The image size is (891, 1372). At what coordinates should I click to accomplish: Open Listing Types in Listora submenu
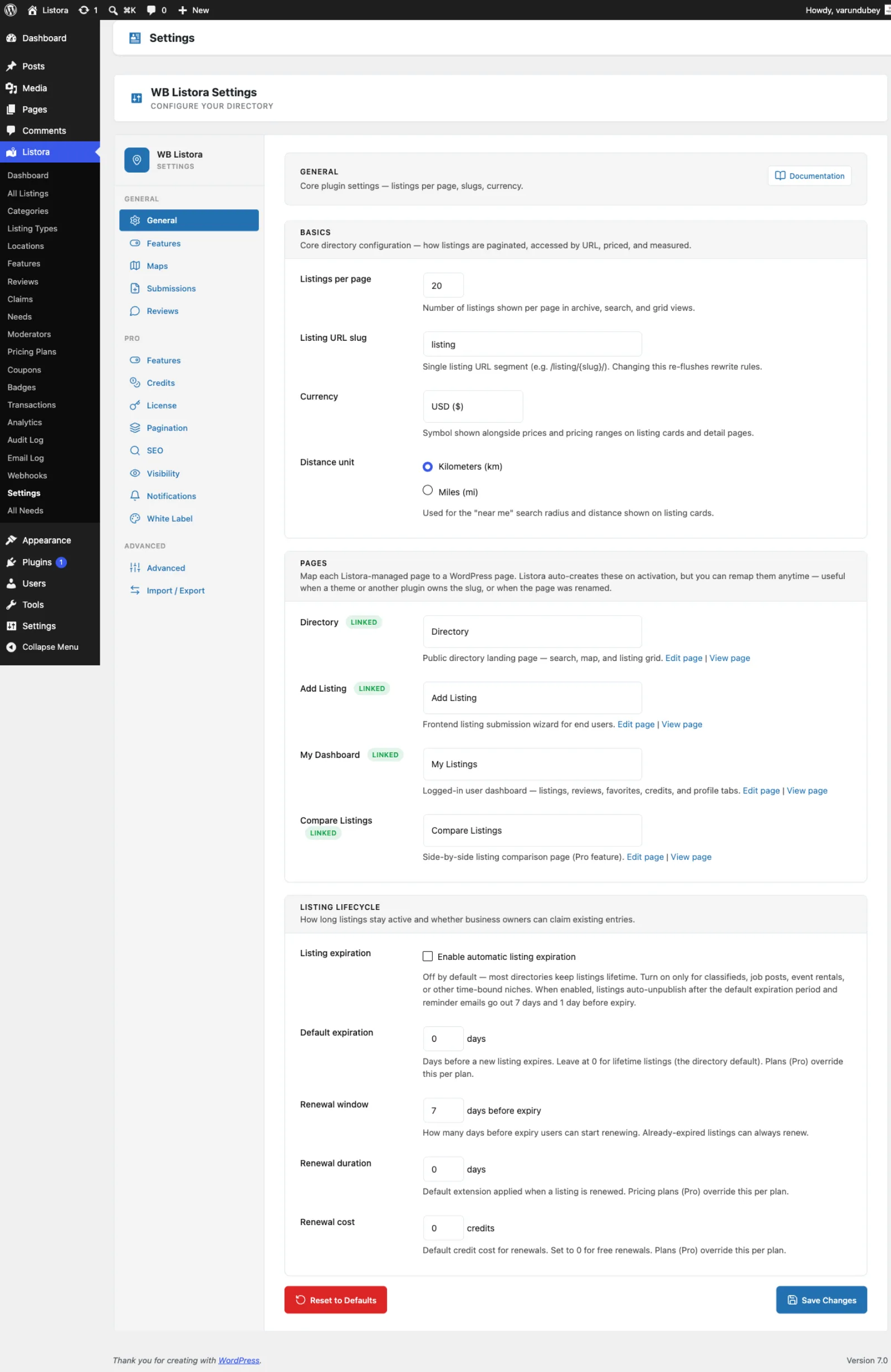[32, 229]
